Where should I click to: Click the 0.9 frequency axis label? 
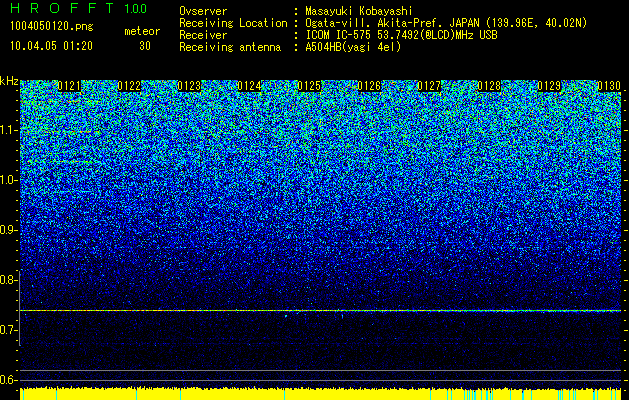[x=8, y=230]
